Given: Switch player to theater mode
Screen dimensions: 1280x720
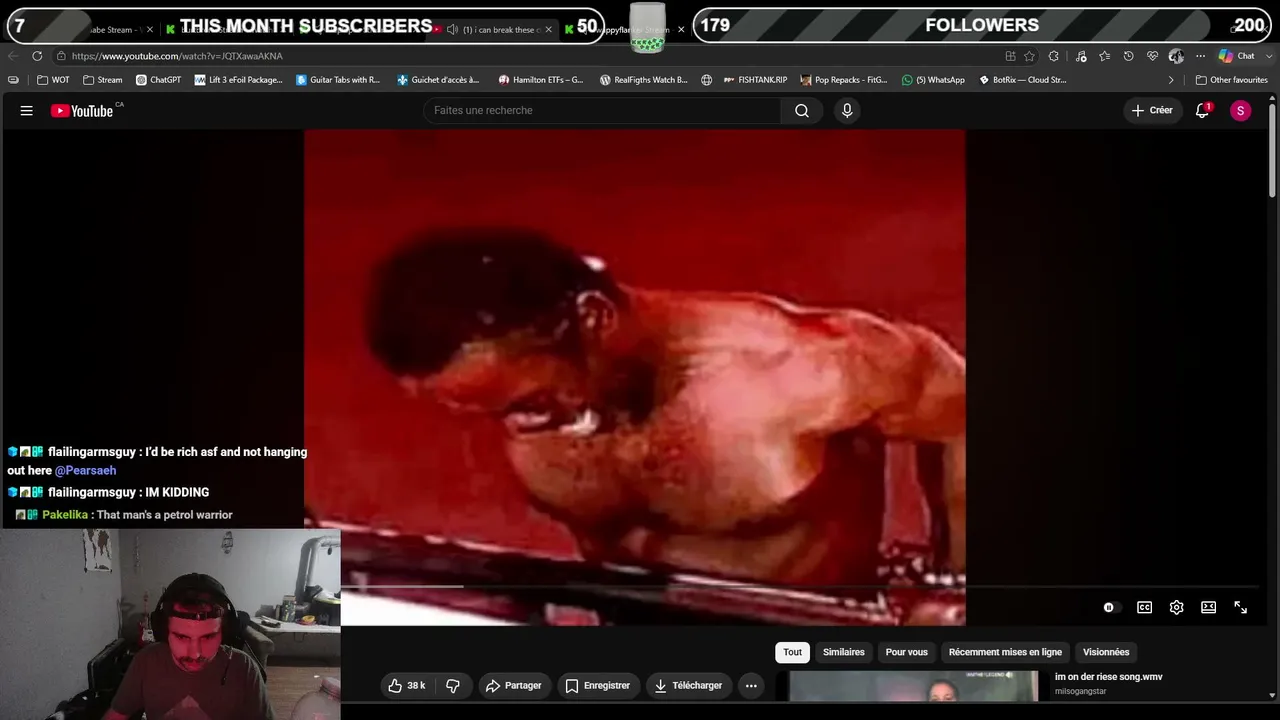Looking at the screenshot, I should click(x=1208, y=607).
